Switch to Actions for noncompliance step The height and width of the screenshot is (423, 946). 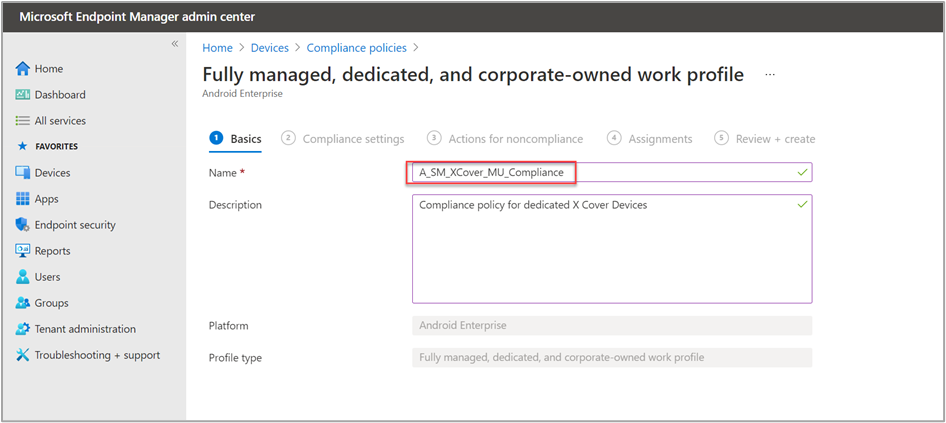point(505,139)
